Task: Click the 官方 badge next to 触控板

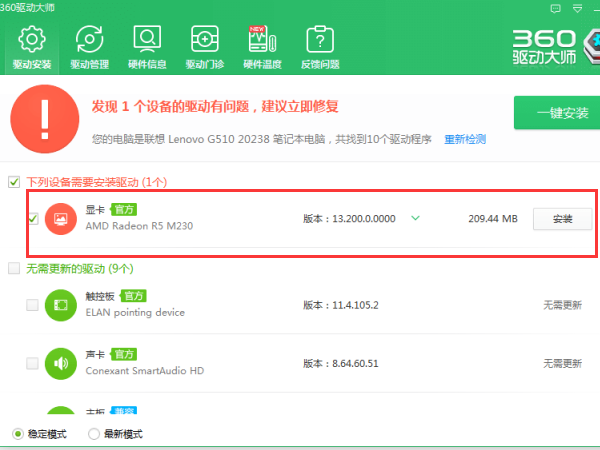Action: (x=133, y=296)
